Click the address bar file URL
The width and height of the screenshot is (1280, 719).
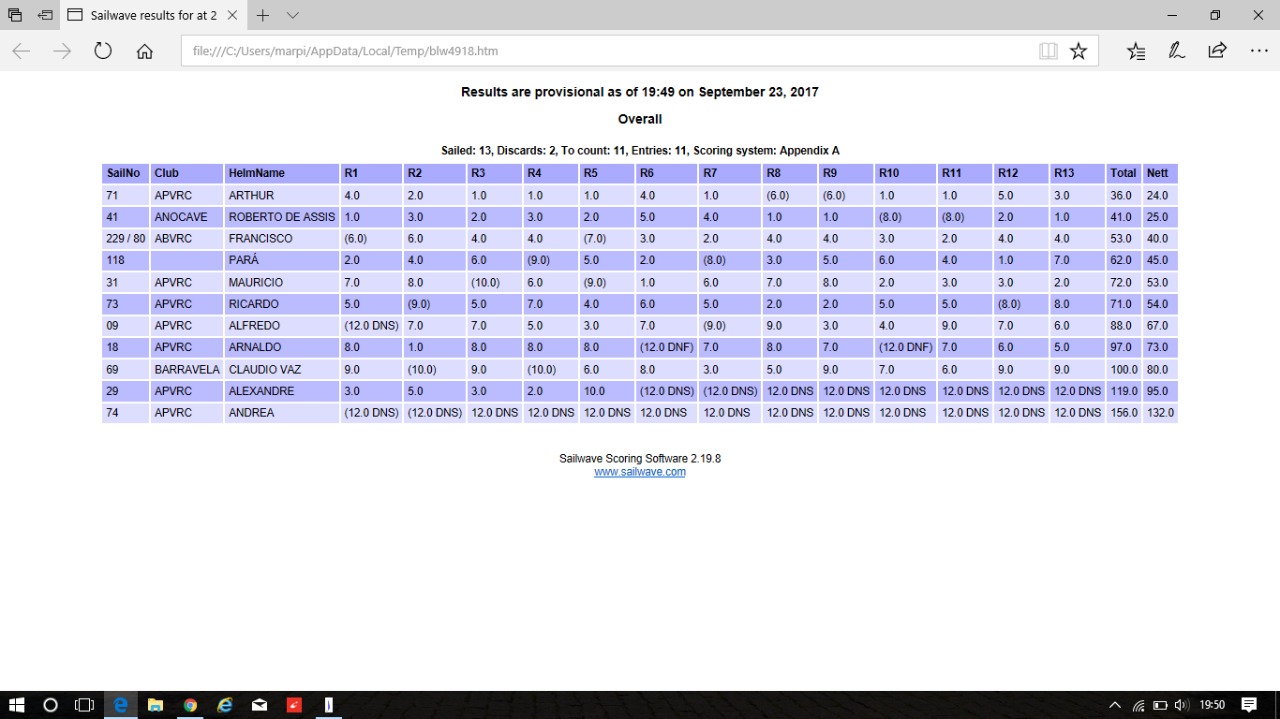point(600,51)
